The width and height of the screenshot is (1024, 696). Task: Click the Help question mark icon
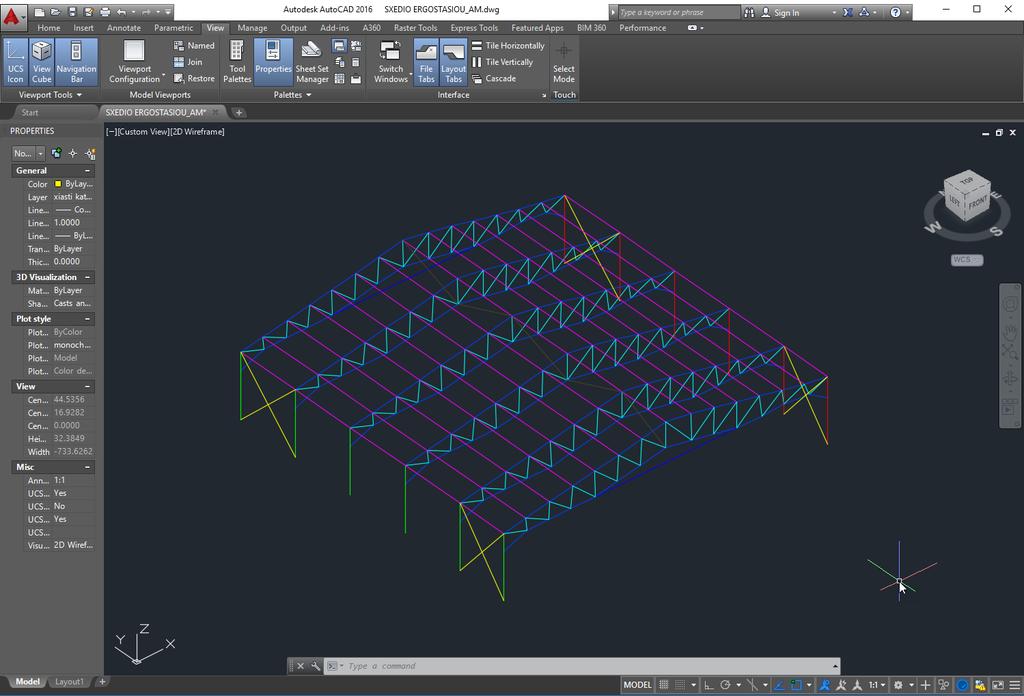[895, 12]
